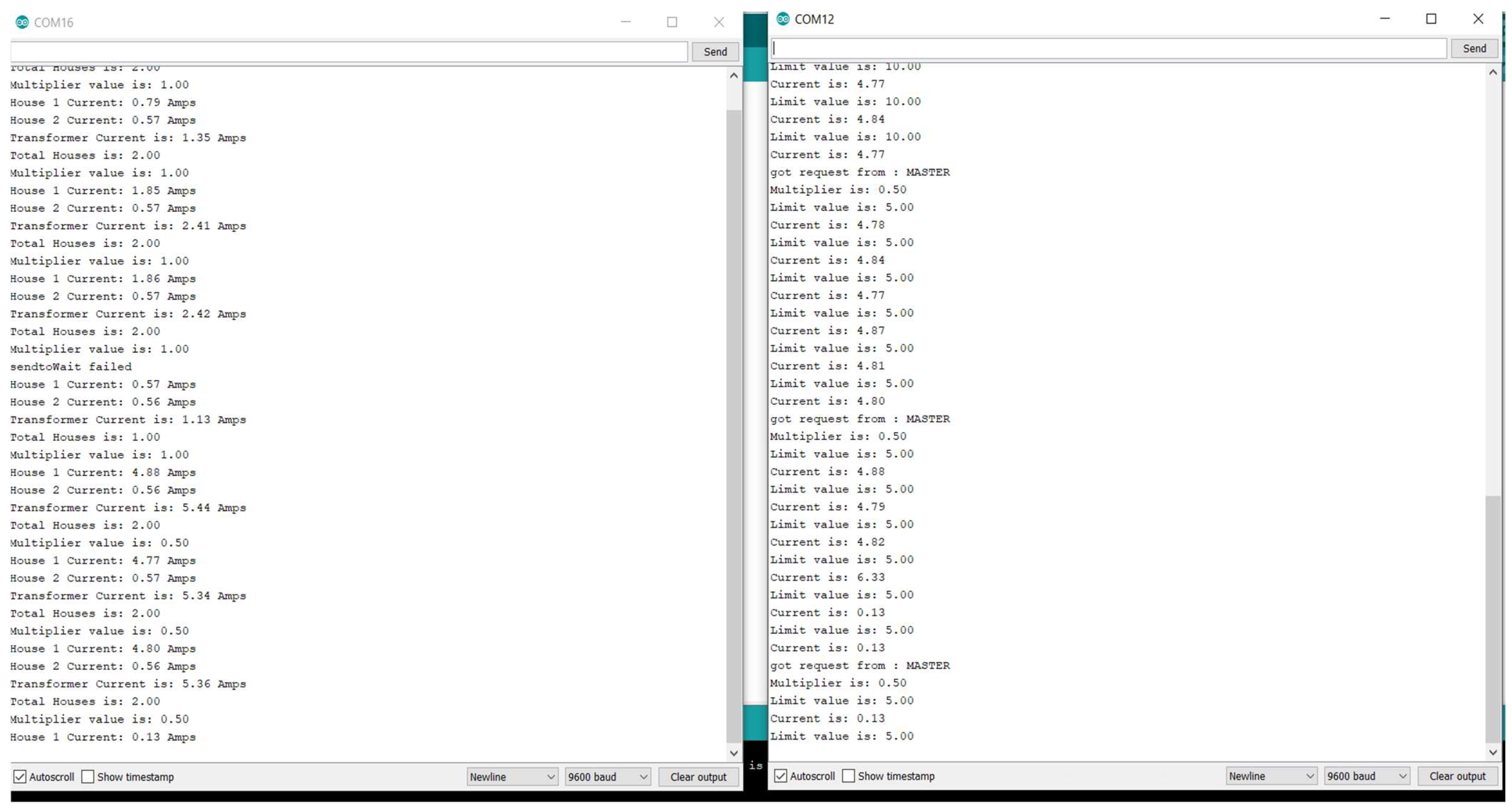Disable Autoscroll in COM16 monitor
Viewport: 1512px width, 812px height.
click(x=20, y=776)
